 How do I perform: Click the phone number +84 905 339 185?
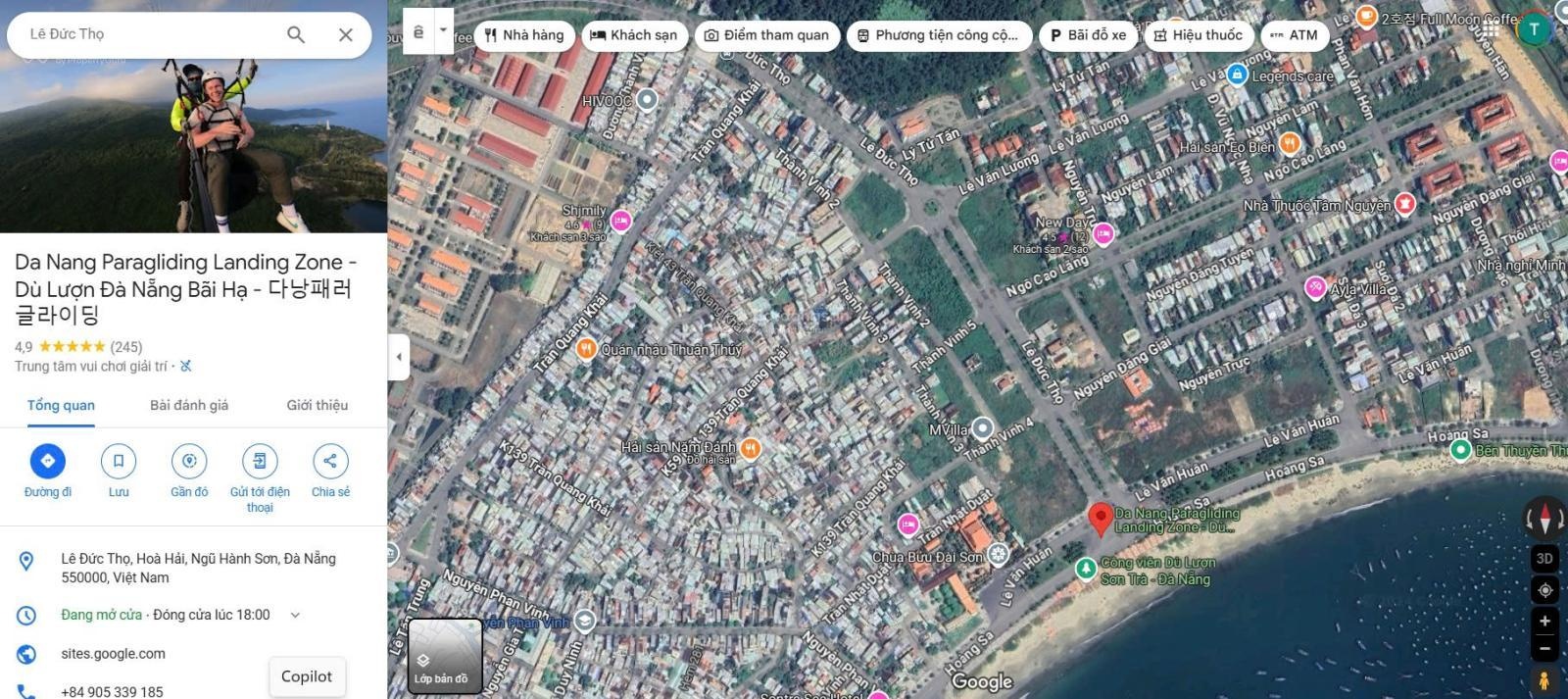coord(112,691)
